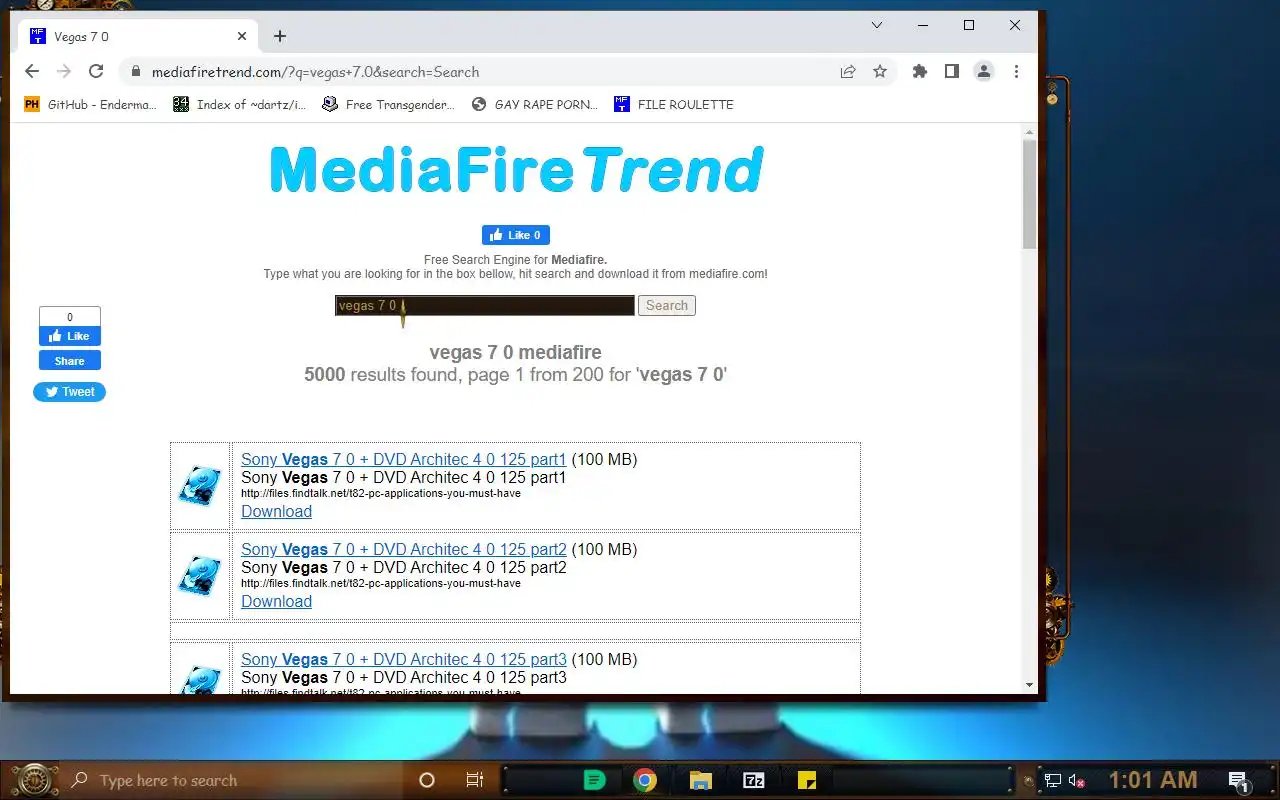The height and width of the screenshot is (800, 1280).
Task: Click the search field containing vegas 7 0
Action: (485, 305)
